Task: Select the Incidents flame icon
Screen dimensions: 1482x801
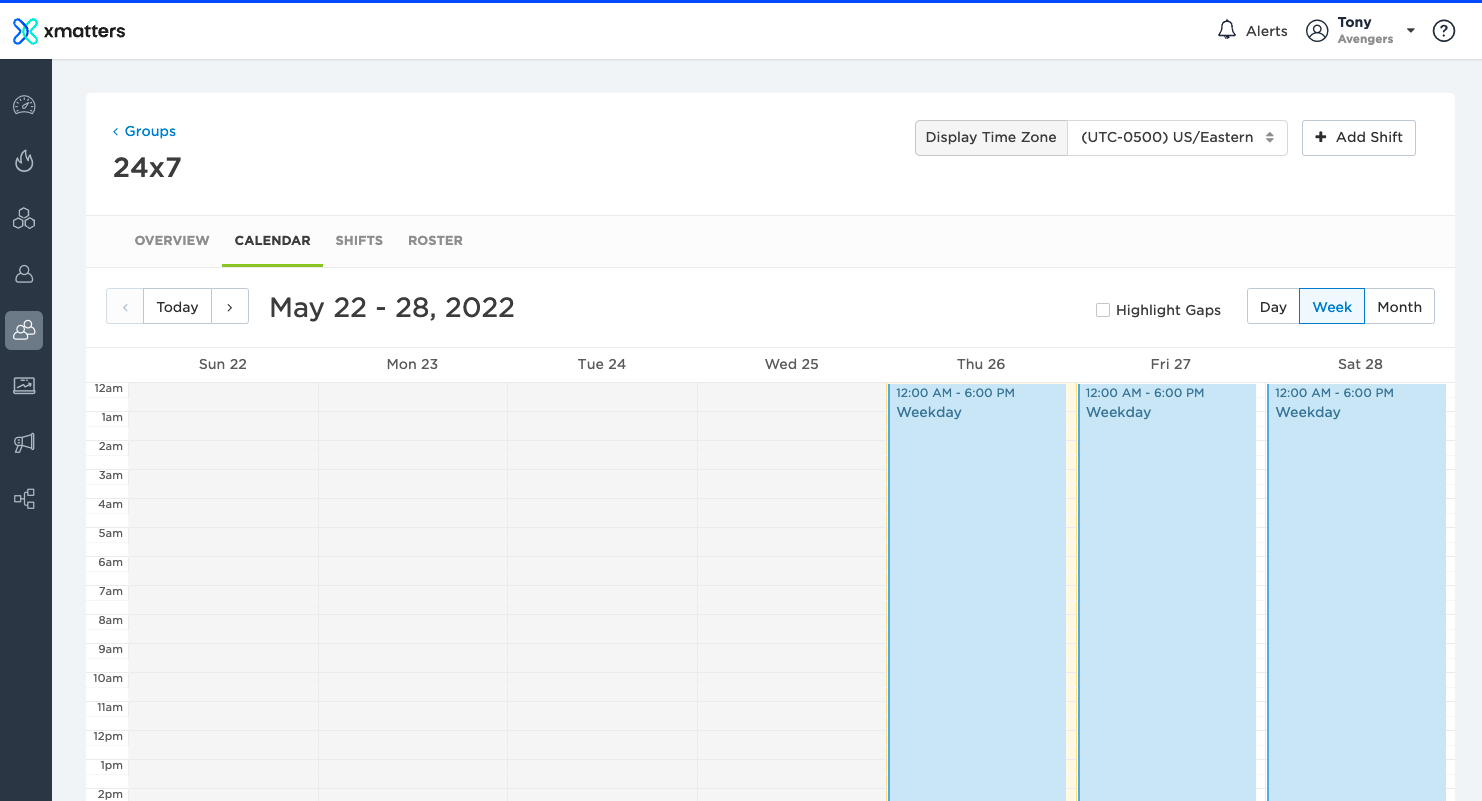Action: (24, 160)
